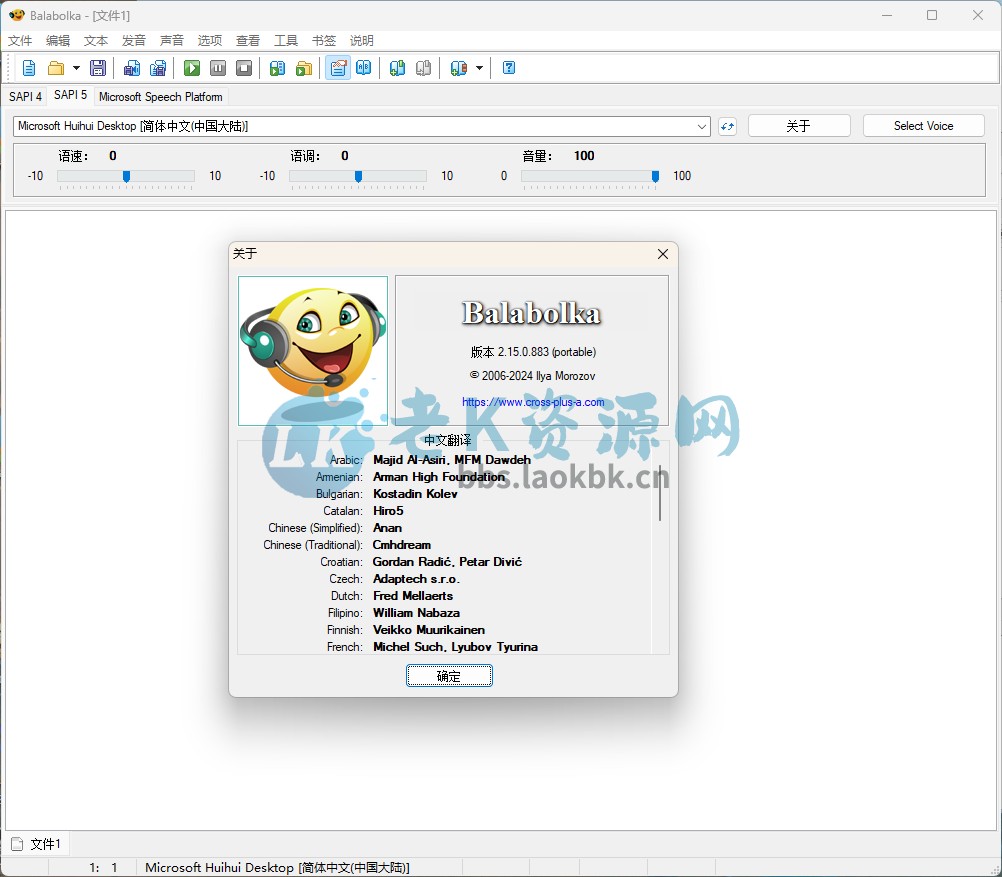
Task: Open the 编辑 menu
Action: 58,41
